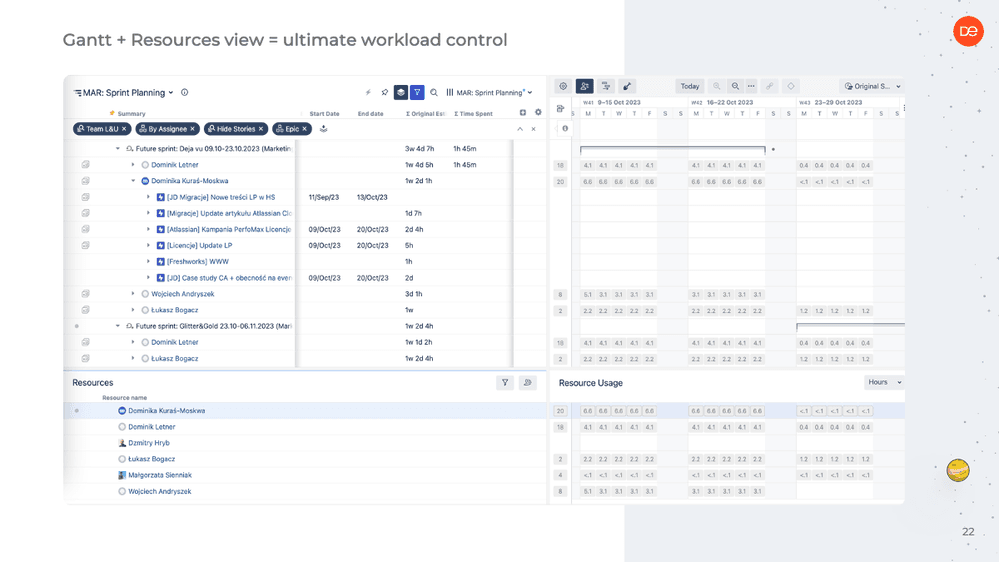Image resolution: width=999 pixels, height=562 pixels.
Task: Toggle the stacked layers transformations button
Action: 401,93
